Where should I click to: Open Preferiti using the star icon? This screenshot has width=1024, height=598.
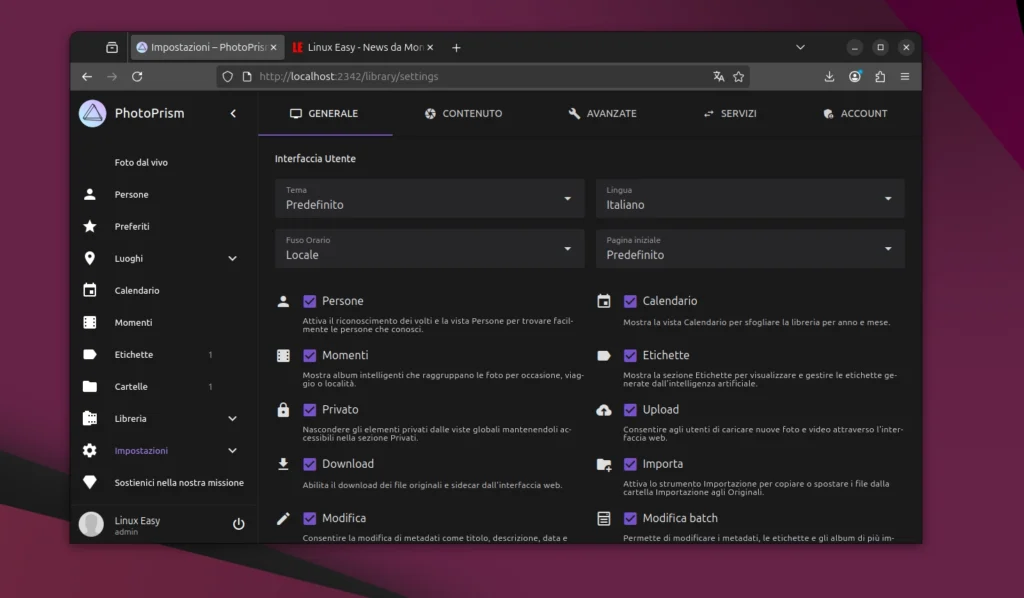click(90, 227)
